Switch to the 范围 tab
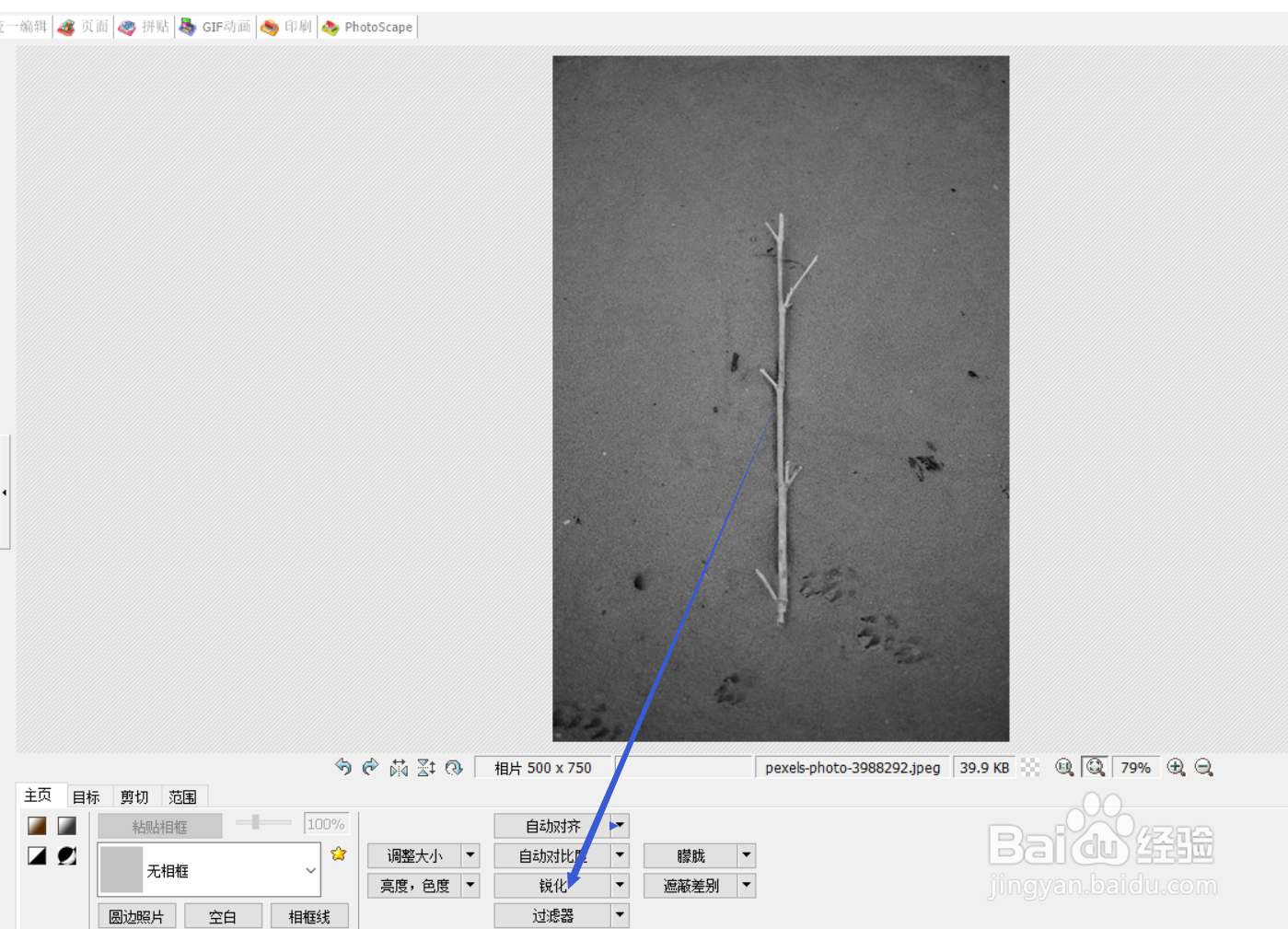Viewport: 1288px width, 929px height. coord(183,797)
